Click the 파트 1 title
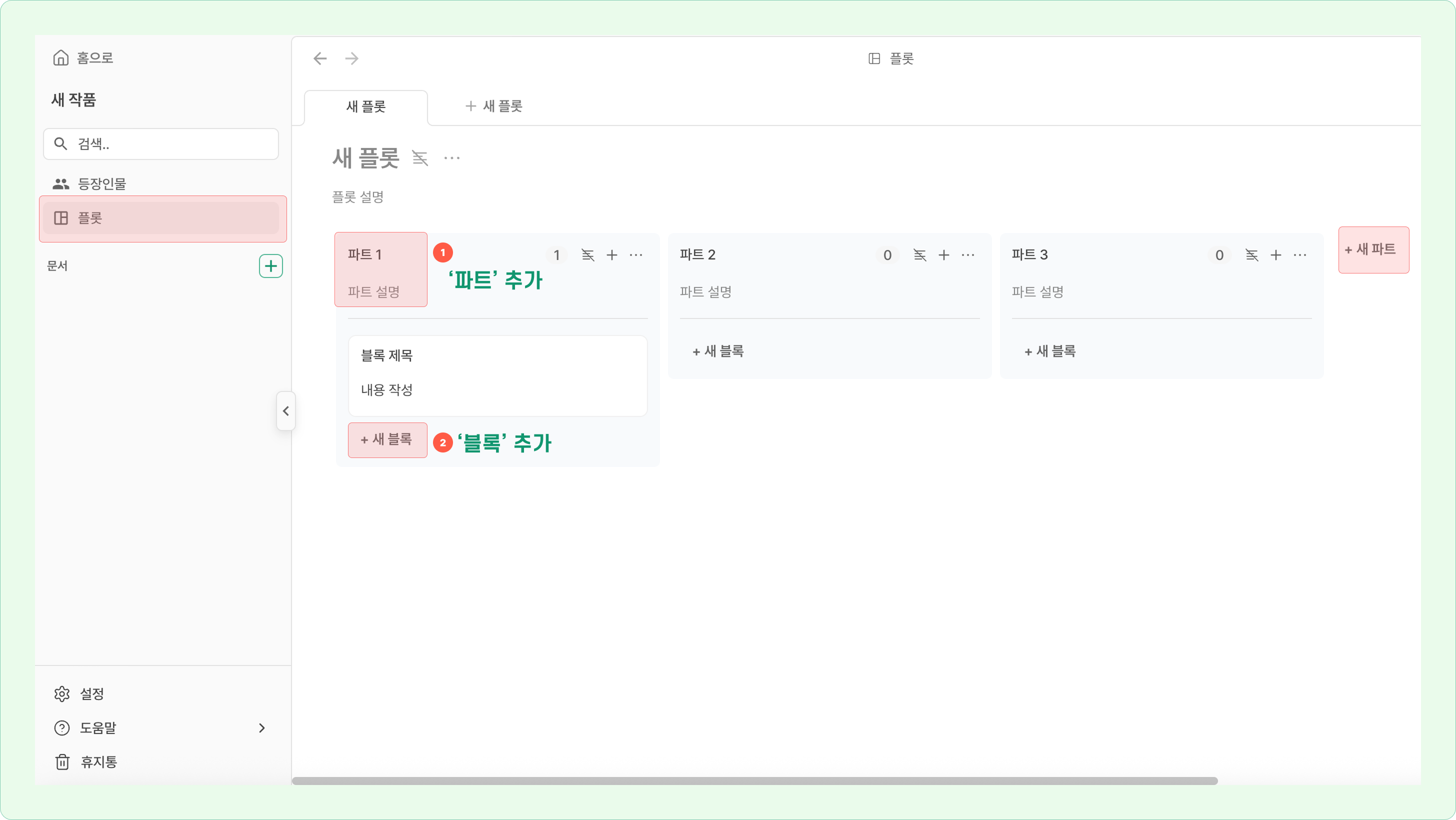The image size is (1456, 820). coord(364,255)
